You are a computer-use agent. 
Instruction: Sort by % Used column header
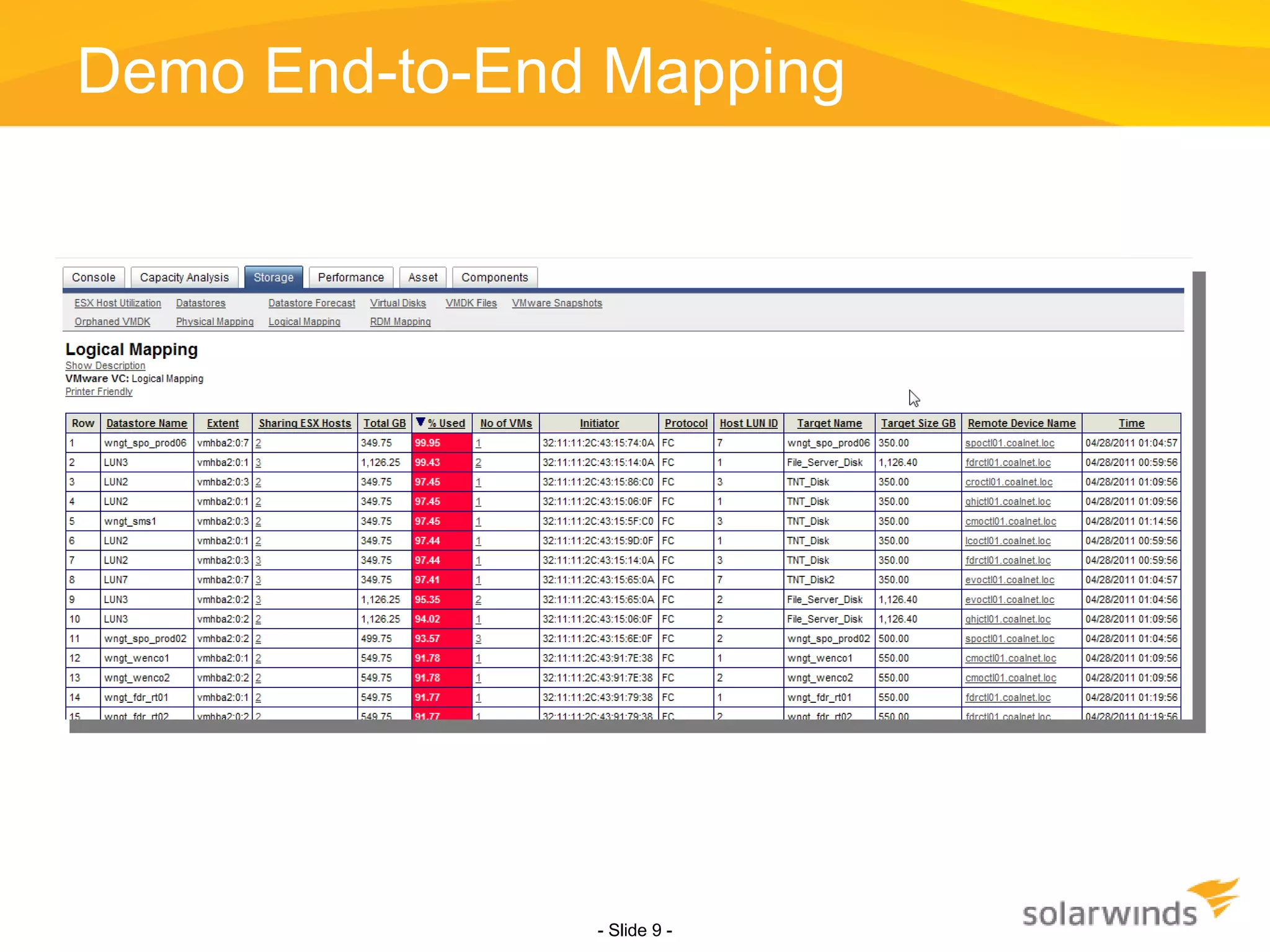pyautogui.click(x=446, y=423)
